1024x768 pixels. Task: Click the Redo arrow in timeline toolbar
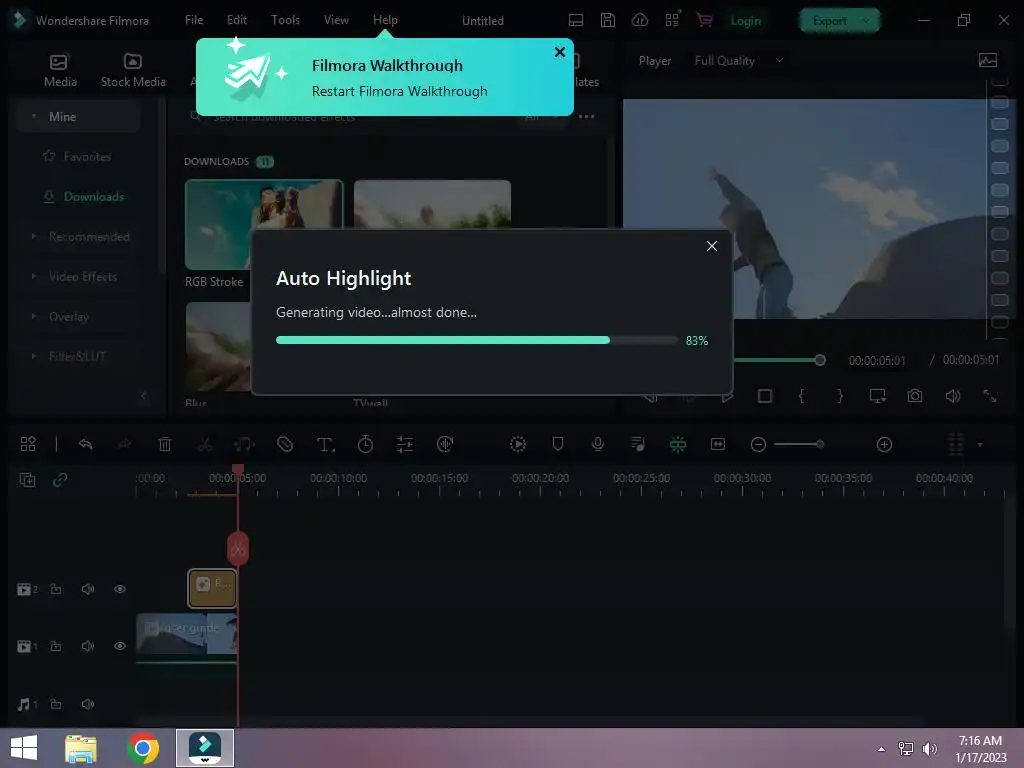click(x=124, y=444)
